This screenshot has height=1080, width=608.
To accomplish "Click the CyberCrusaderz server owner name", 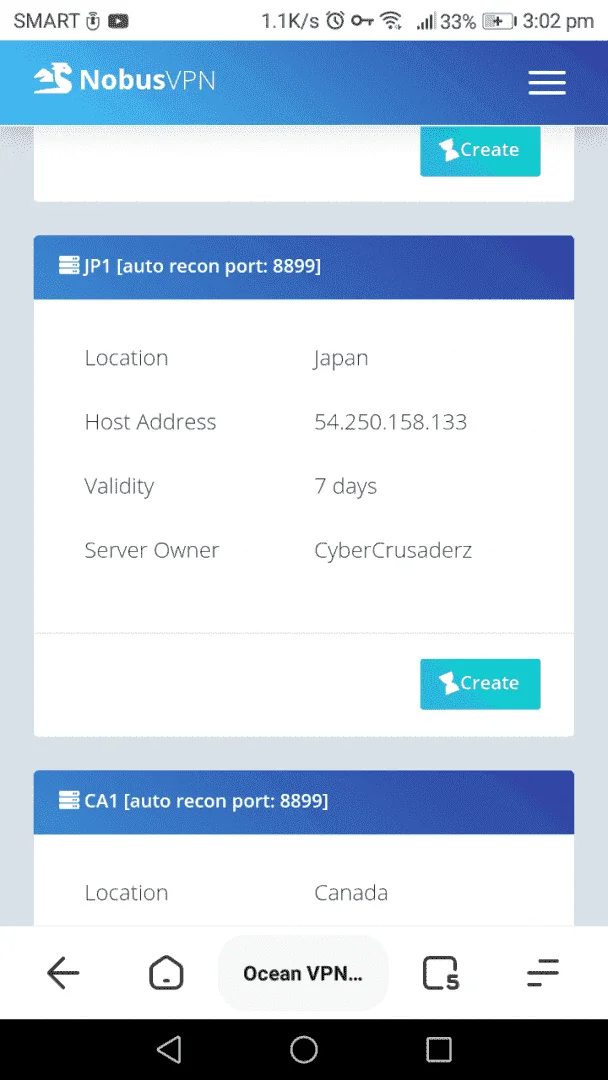I will click(x=393, y=550).
